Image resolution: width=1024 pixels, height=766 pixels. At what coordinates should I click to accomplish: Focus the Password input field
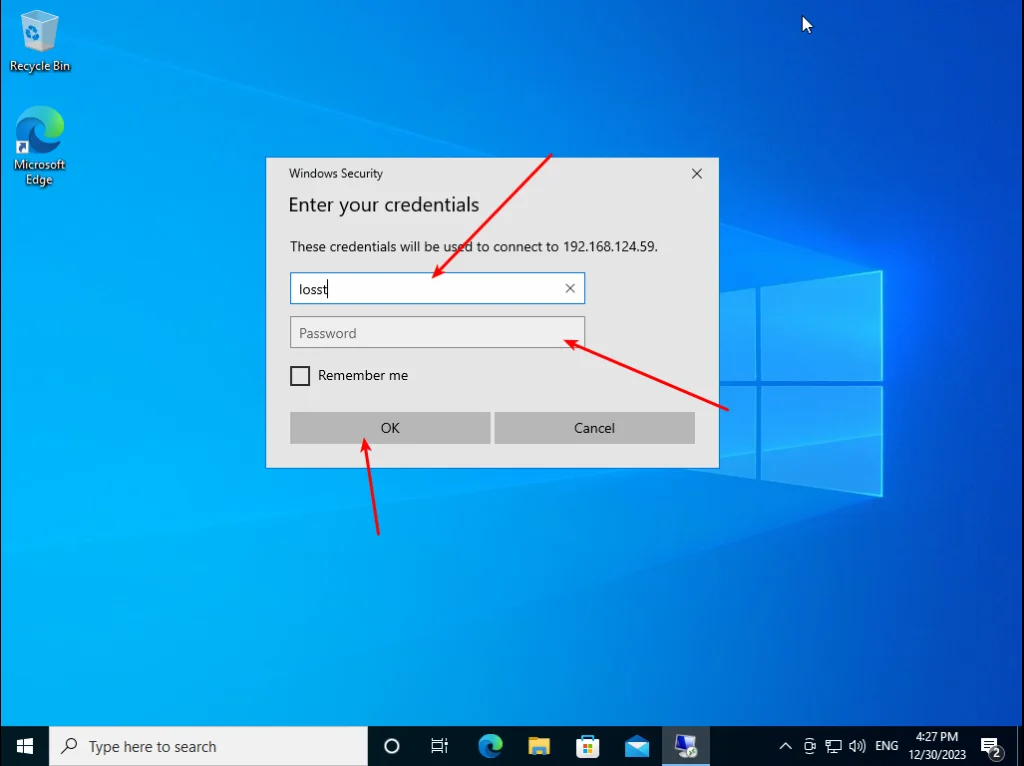click(x=437, y=332)
